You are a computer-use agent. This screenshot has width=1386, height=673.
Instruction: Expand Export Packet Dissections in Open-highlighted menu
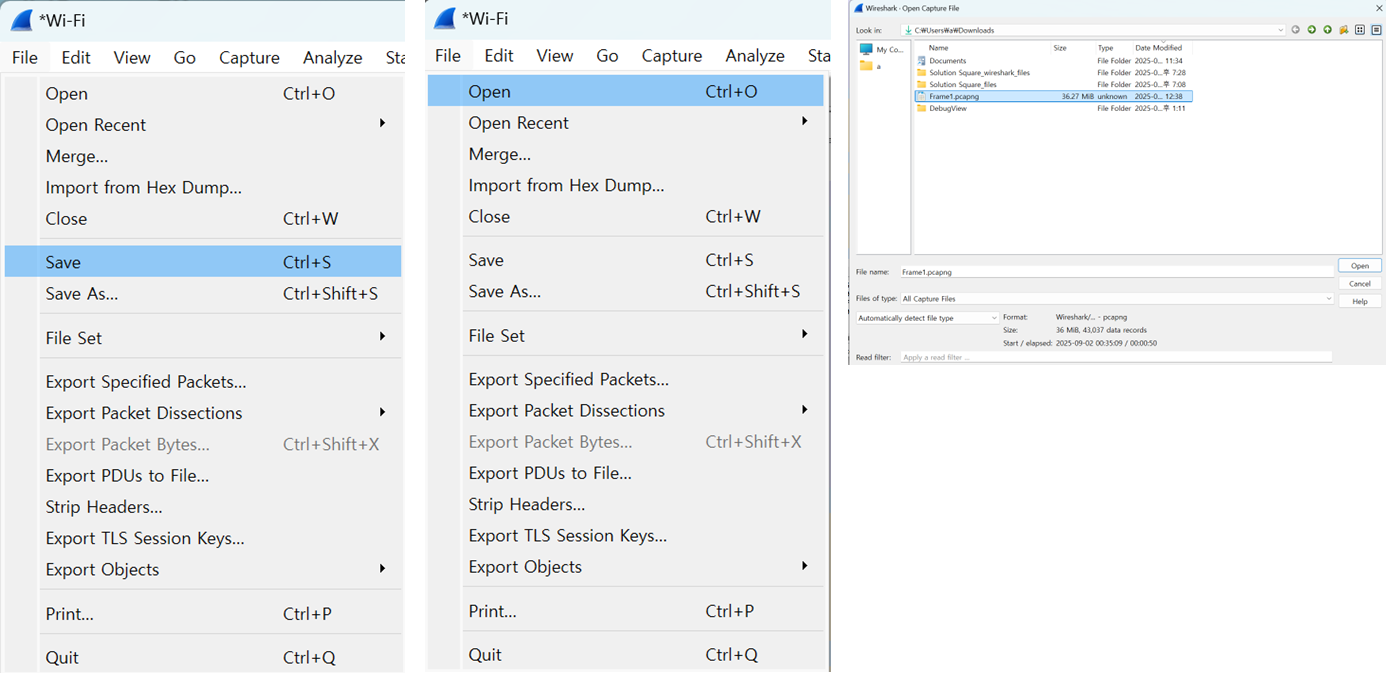point(804,410)
